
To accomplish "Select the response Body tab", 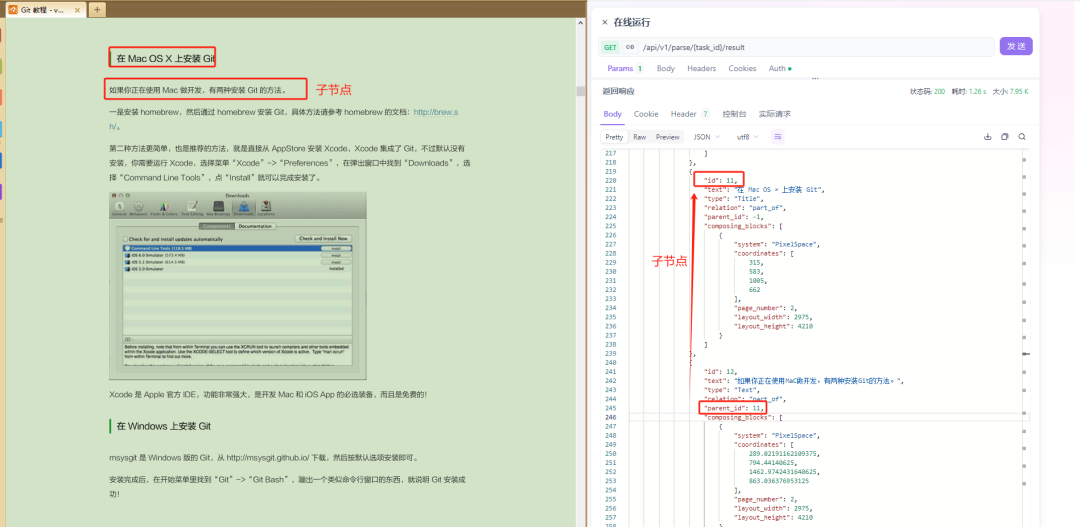I will pos(612,114).
